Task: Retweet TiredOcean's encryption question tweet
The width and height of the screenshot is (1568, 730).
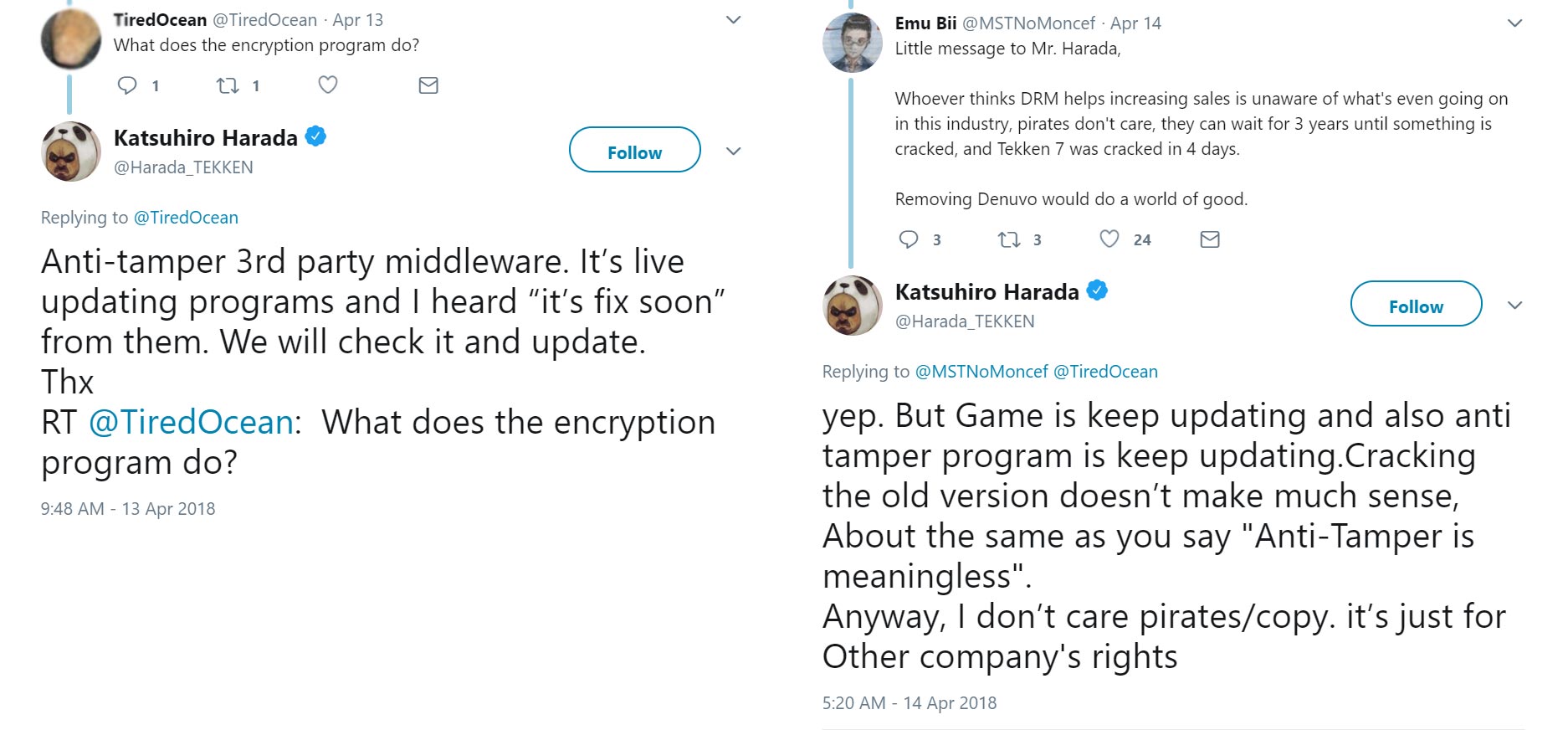Action: (x=228, y=85)
